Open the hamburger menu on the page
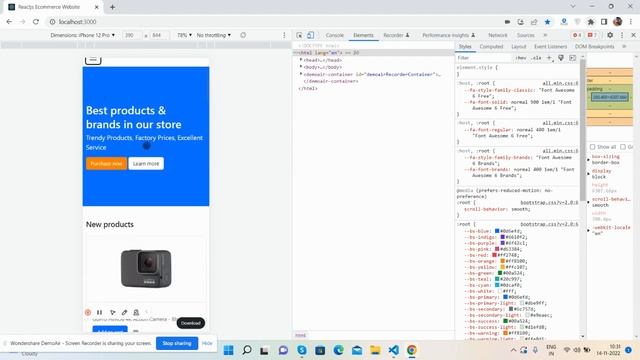This screenshot has height=360, width=640. (93, 60)
